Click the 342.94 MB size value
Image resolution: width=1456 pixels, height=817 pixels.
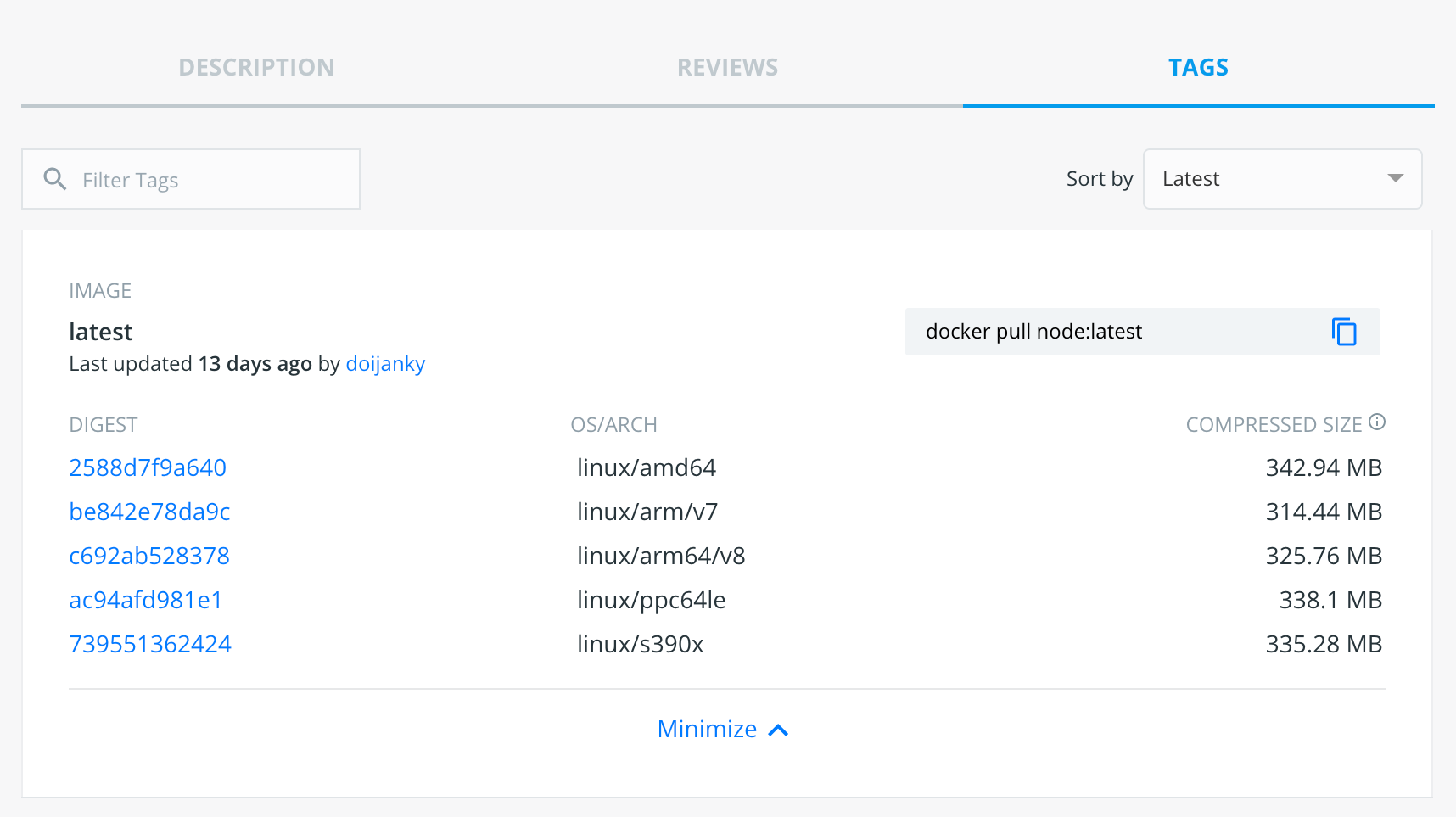click(x=1324, y=467)
